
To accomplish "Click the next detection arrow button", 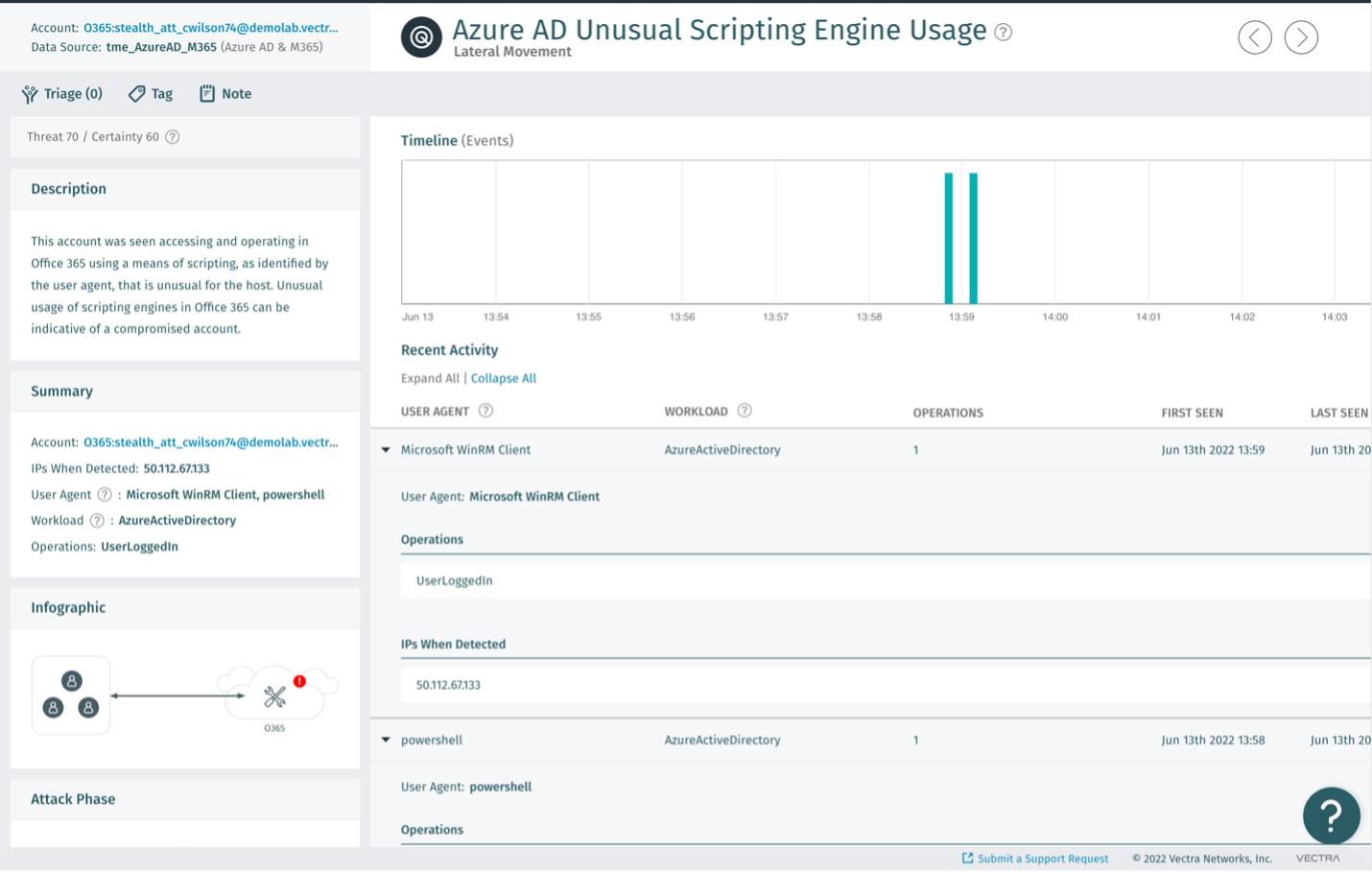I will (1301, 37).
